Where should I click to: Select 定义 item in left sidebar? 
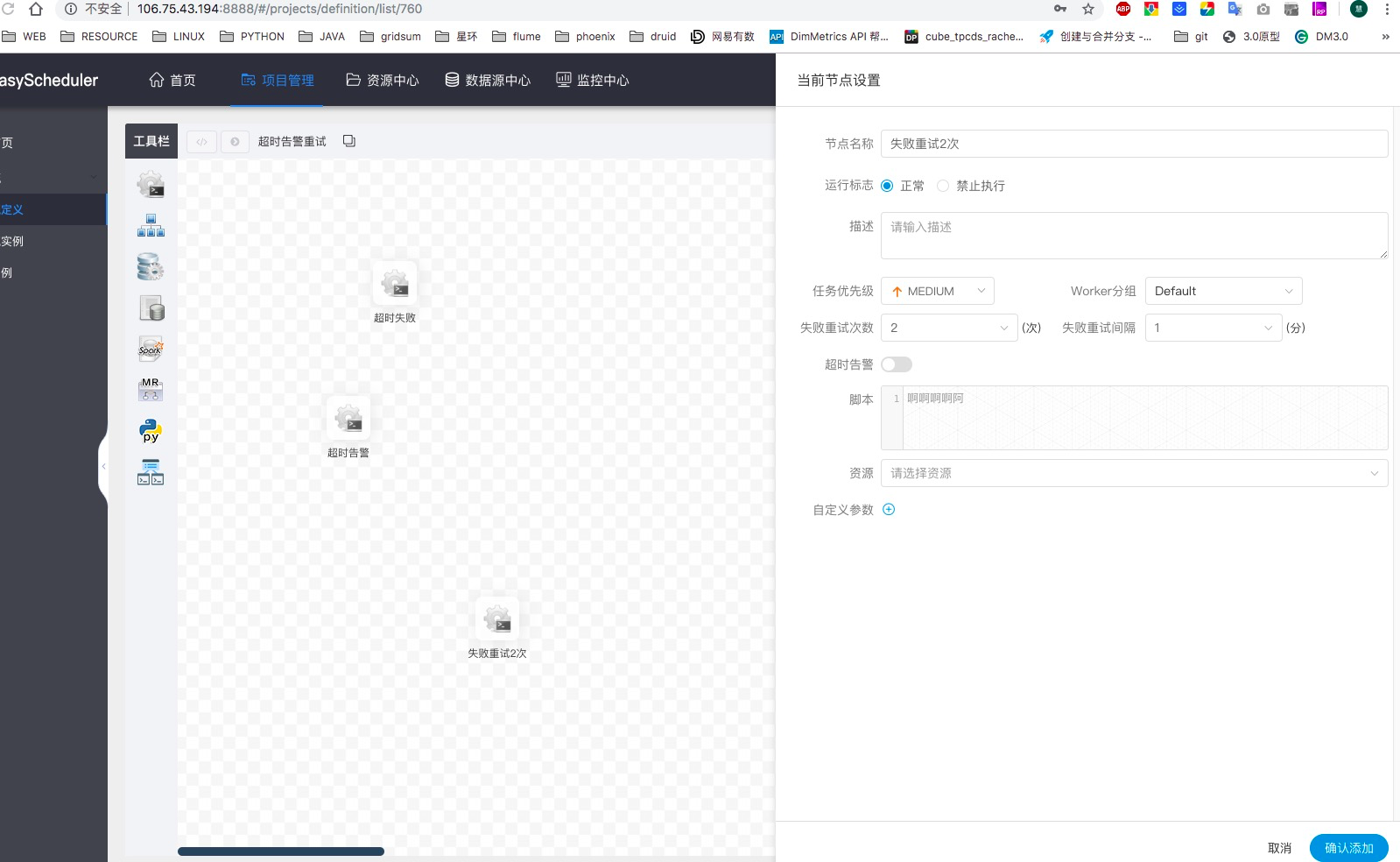pos(53,209)
